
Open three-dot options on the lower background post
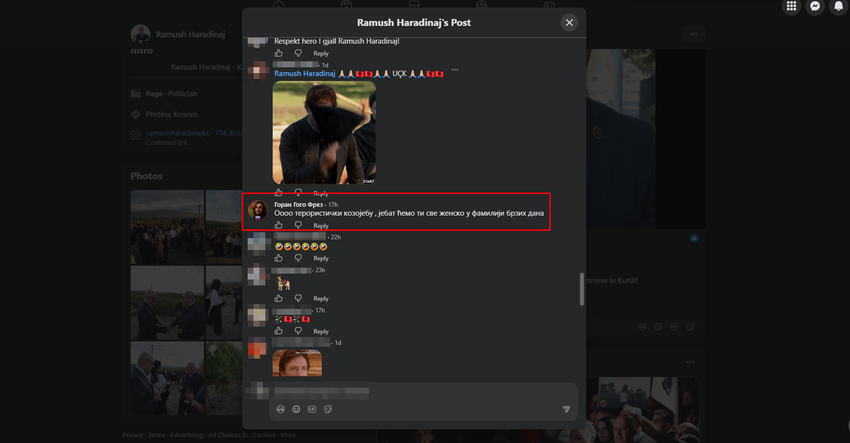[x=691, y=362]
